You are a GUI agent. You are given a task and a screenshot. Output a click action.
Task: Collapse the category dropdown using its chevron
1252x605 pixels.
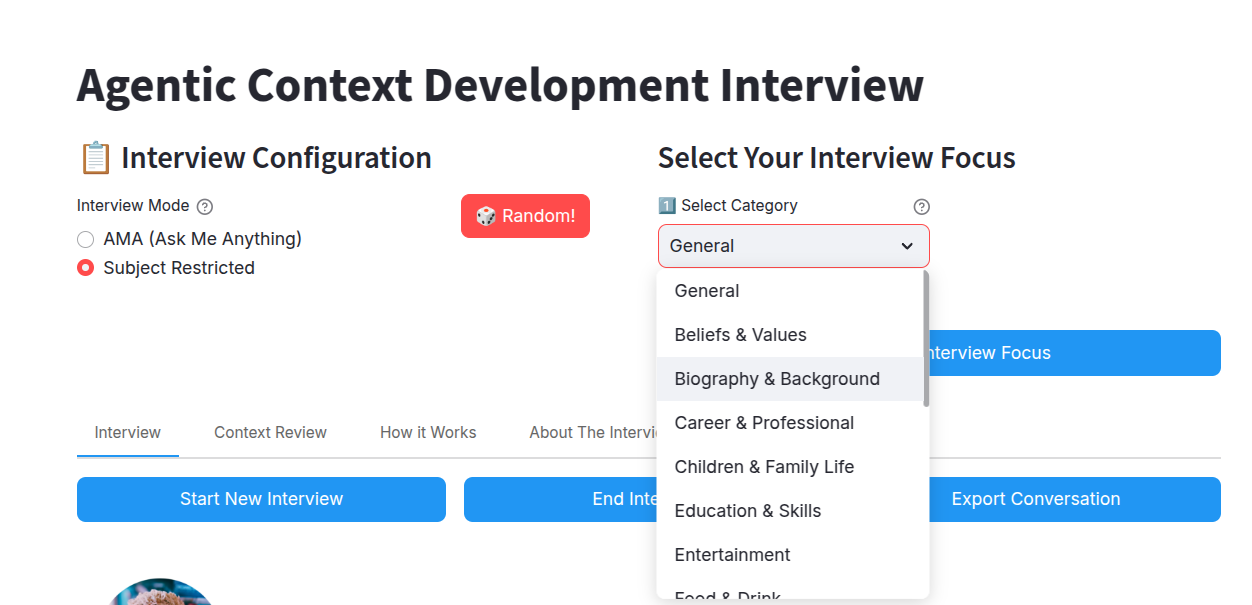coord(907,246)
